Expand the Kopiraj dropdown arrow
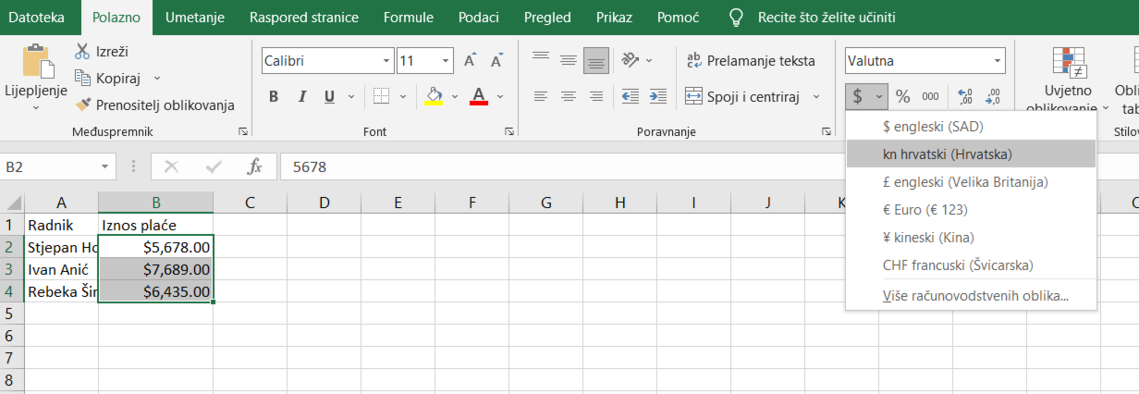The height and width of the screenshot is (394, 1139). coord(157,78)
